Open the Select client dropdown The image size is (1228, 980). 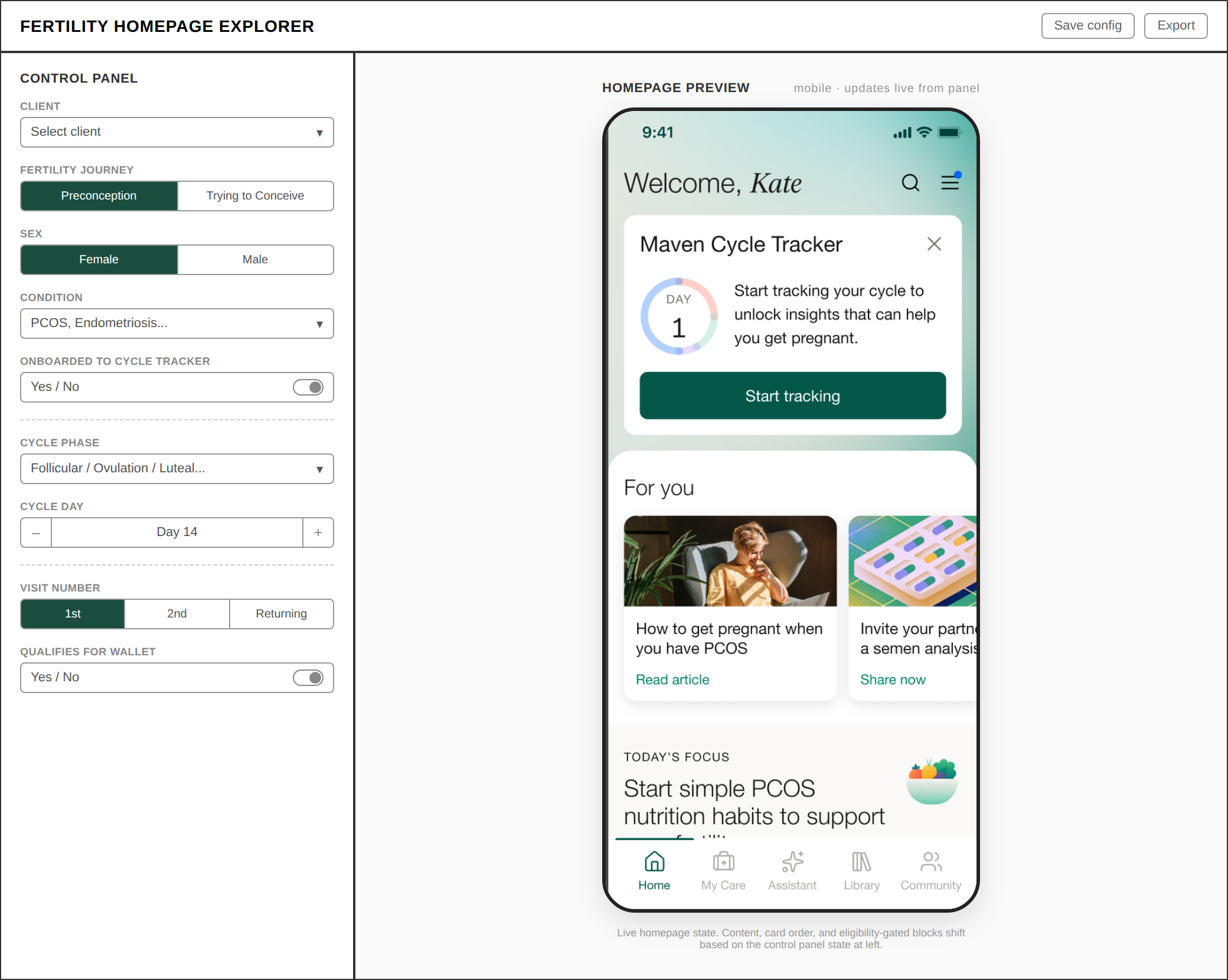[177, 132]
